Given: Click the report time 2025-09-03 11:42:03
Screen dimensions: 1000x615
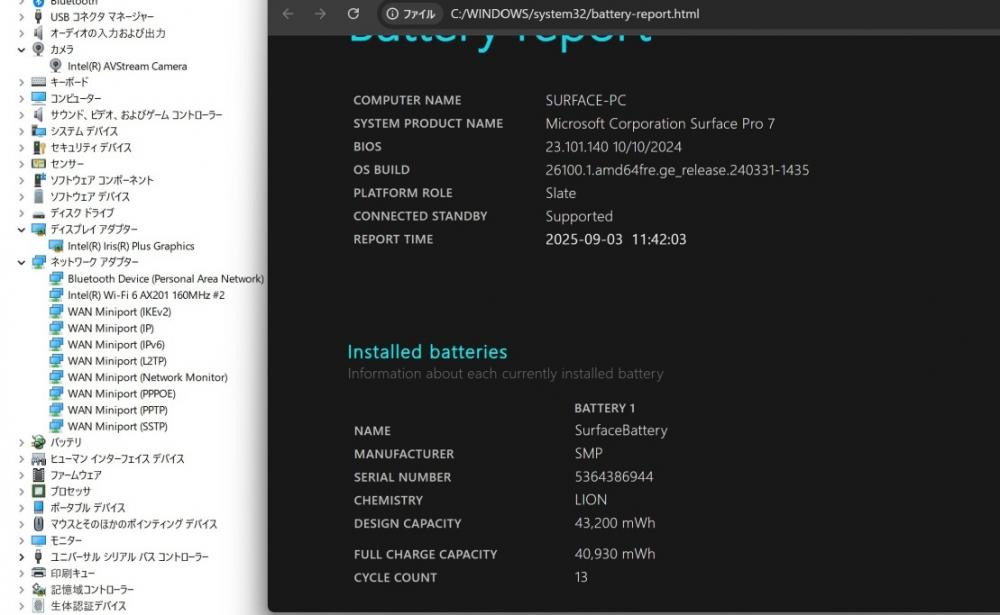Looking at the screenshot, I should [616, 239].
